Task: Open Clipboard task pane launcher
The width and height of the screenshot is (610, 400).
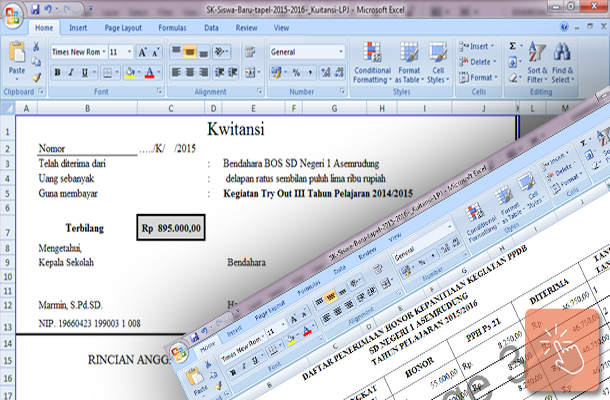Action: (x=41, y=91)
